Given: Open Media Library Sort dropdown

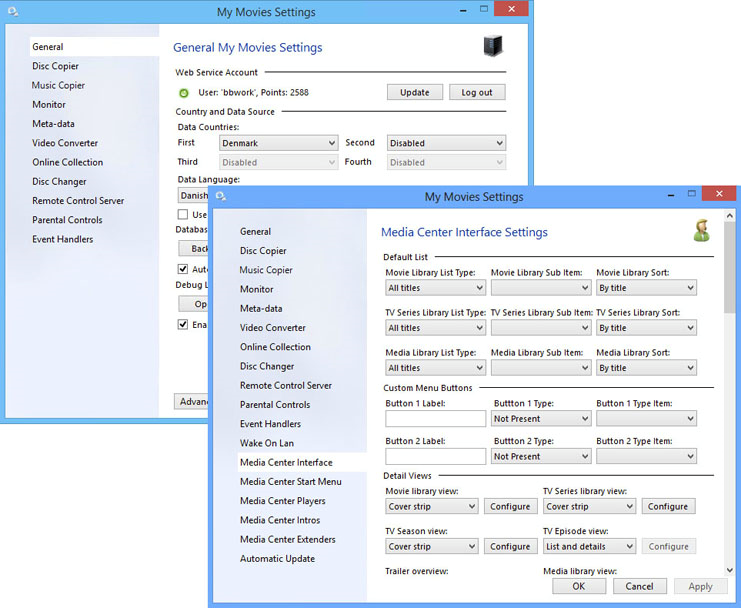Looking at the screenshot, I should coord(646,368).
